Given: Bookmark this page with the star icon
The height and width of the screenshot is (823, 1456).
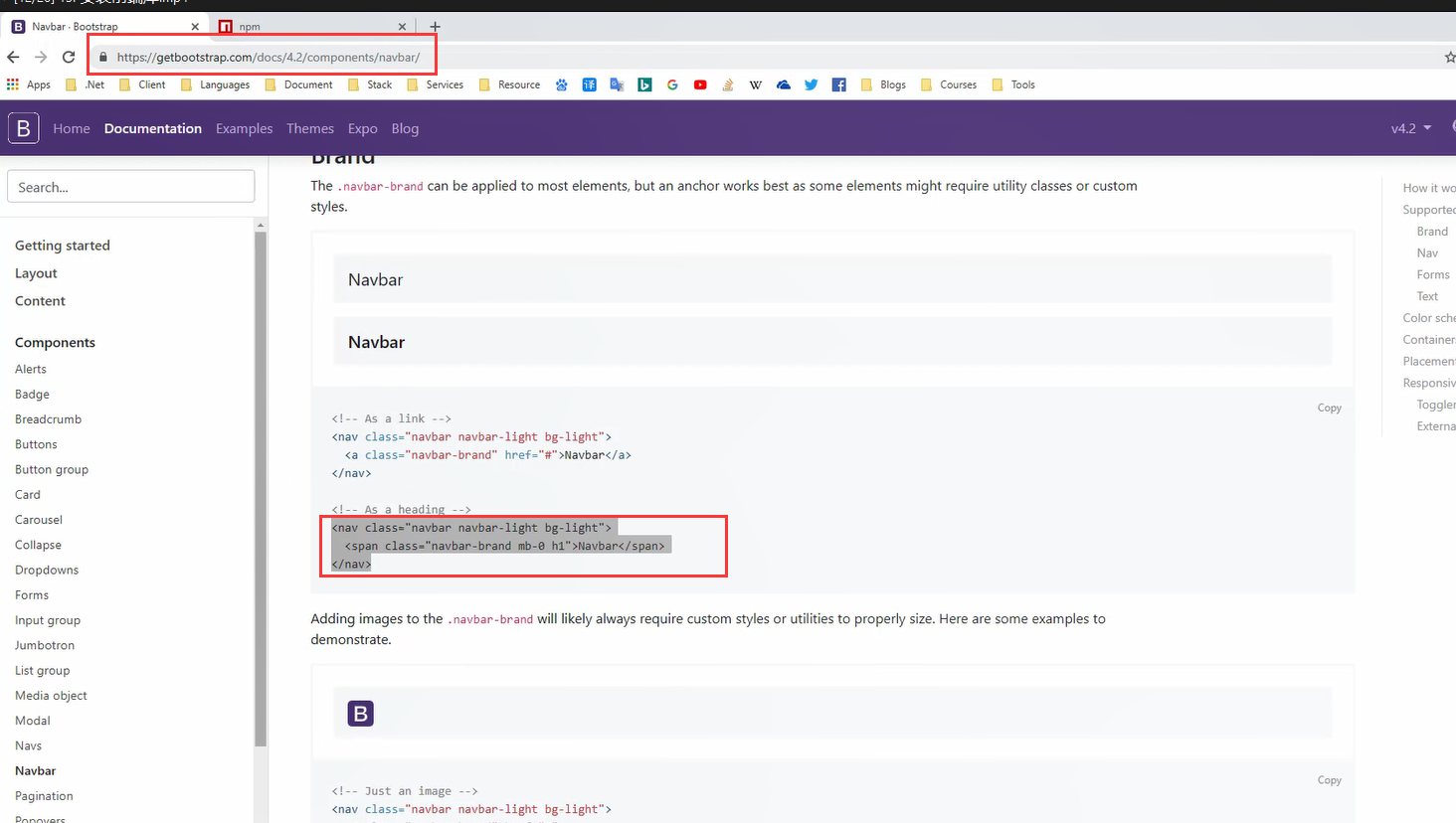Looking at the screenshot, I should 1450,57.
